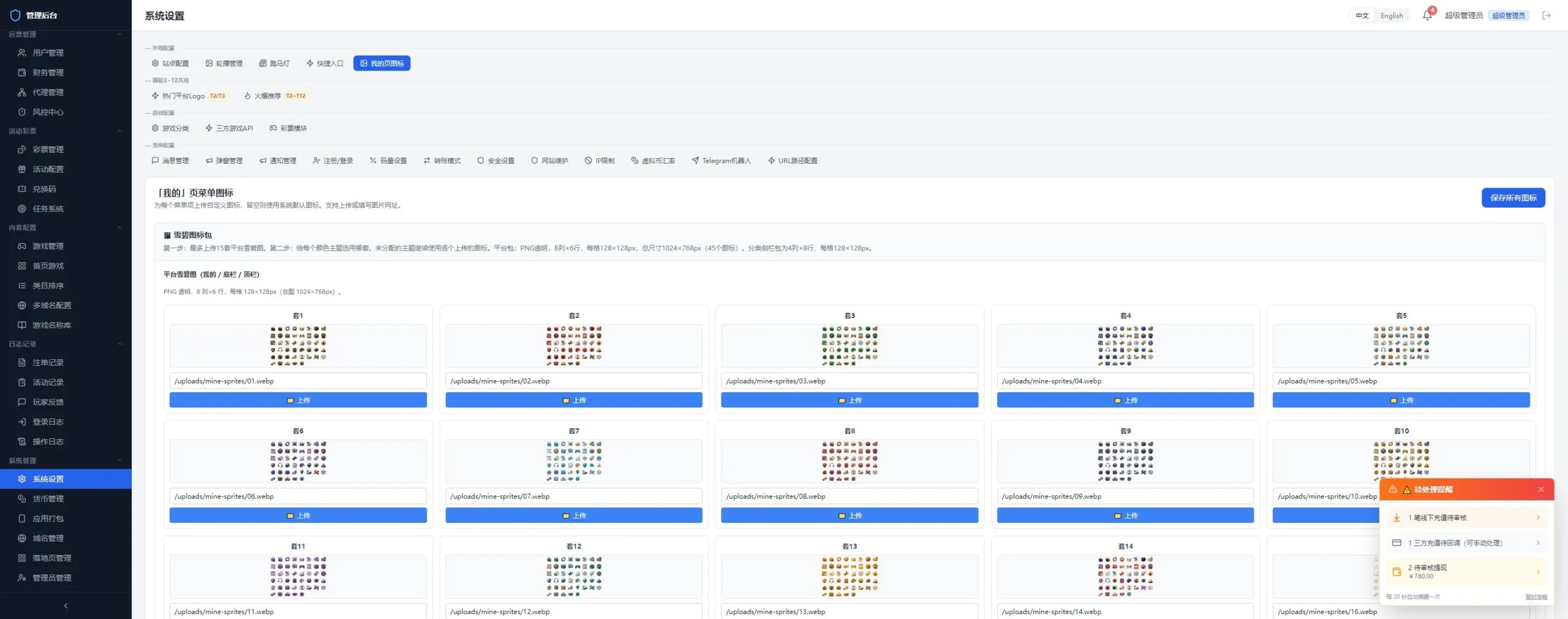This screenshot has width=1568, height=619.
Task: Switch language to 中文
Action: (x=1362, y=15)
